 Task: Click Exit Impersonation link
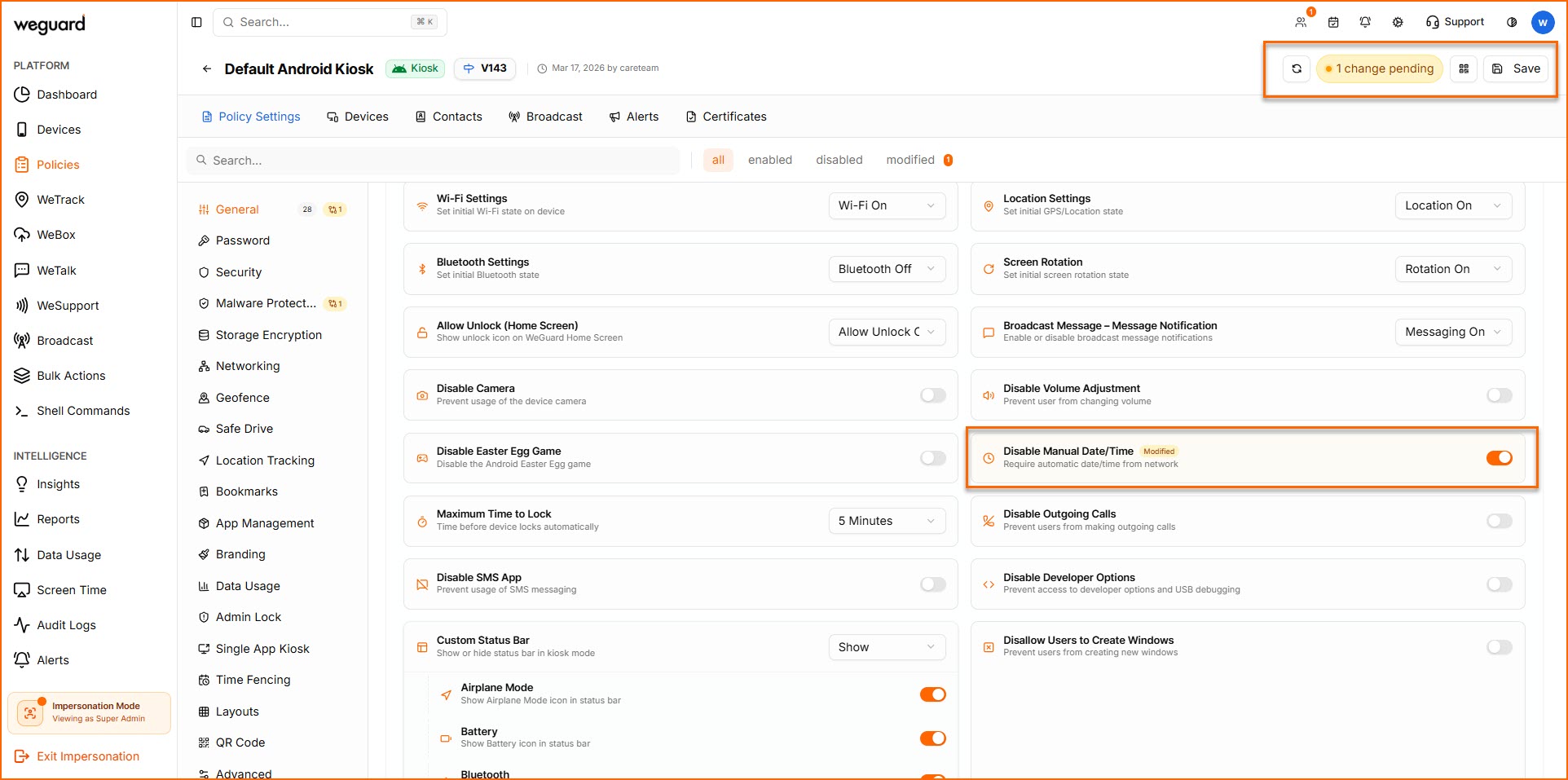click(x=87, y=756)
